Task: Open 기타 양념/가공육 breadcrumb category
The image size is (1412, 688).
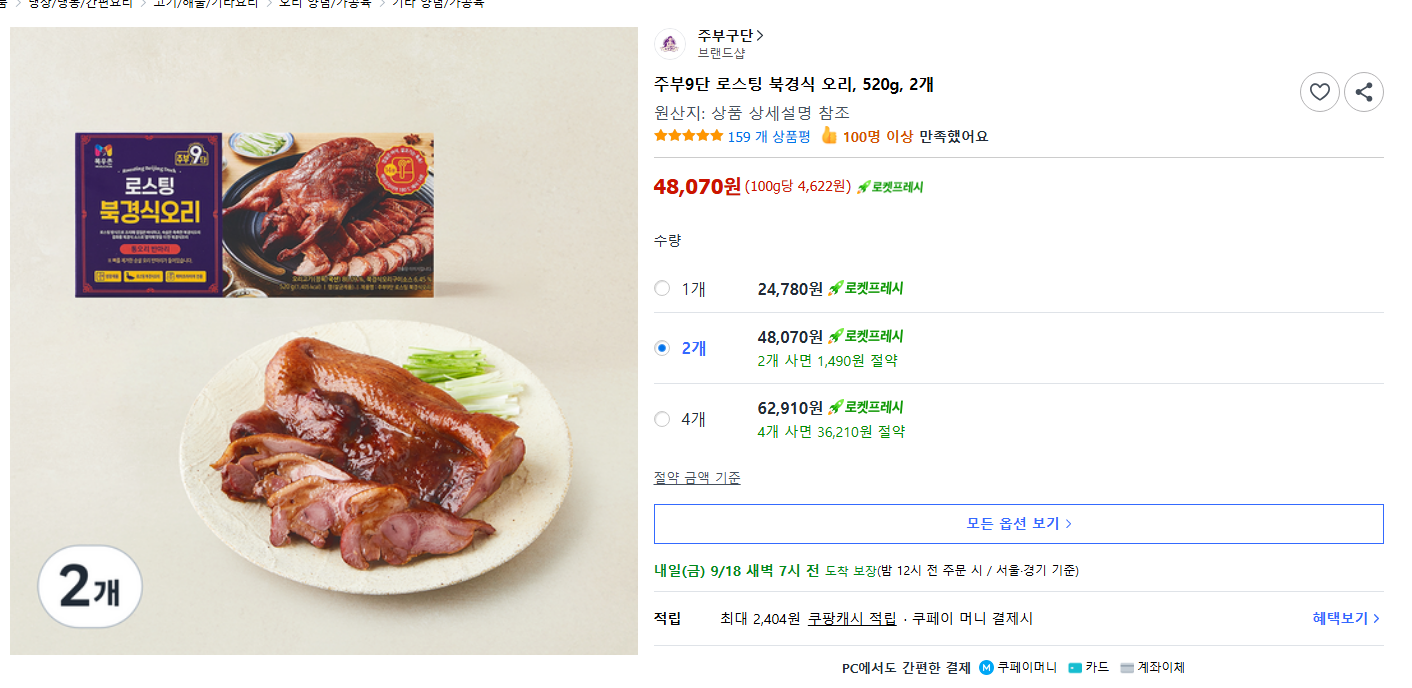Action: 438,3
